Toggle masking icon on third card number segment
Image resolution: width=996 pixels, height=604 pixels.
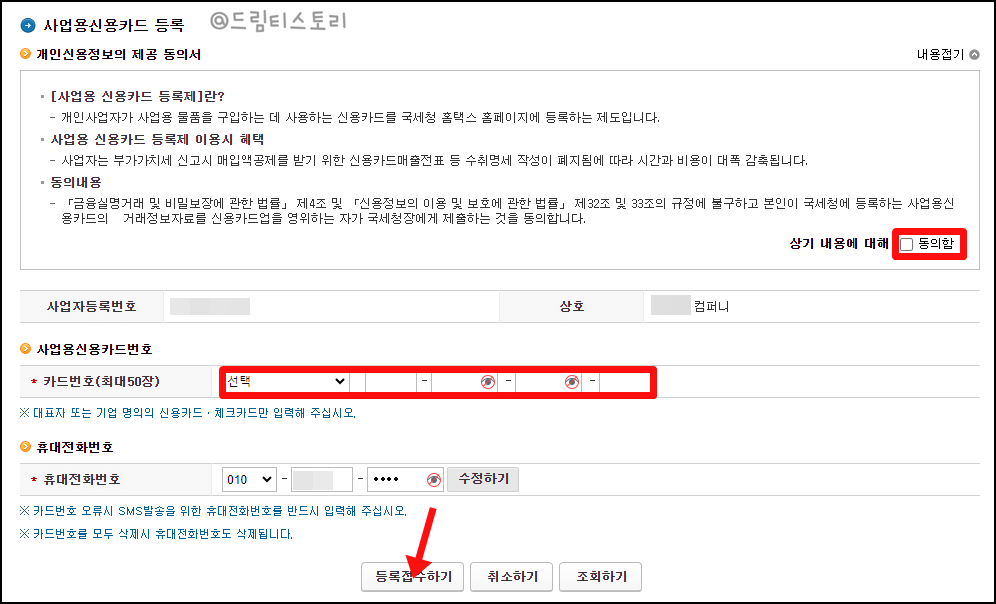coord(487,381)
